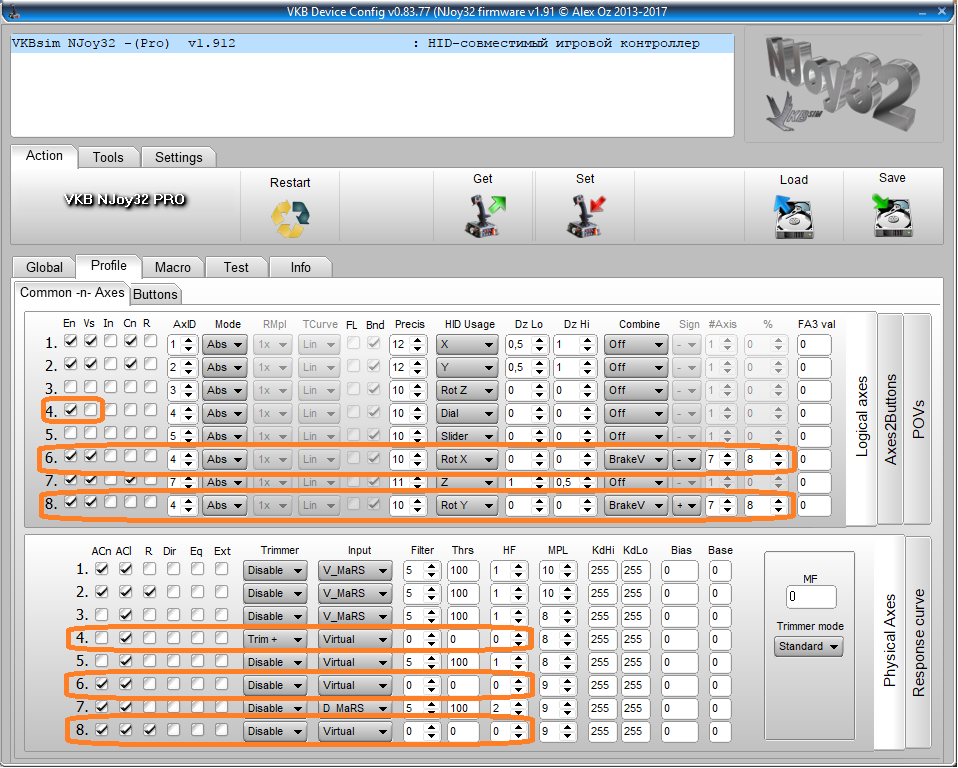Open HID Usage dropdown showing Rot Z

pos(467,391)
